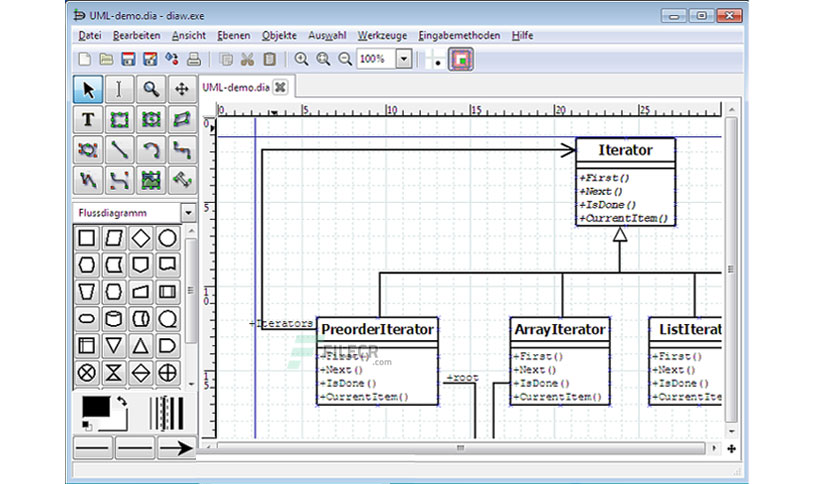
Task: Select the text edit cursor tool
Action: [x=119, y=89]
